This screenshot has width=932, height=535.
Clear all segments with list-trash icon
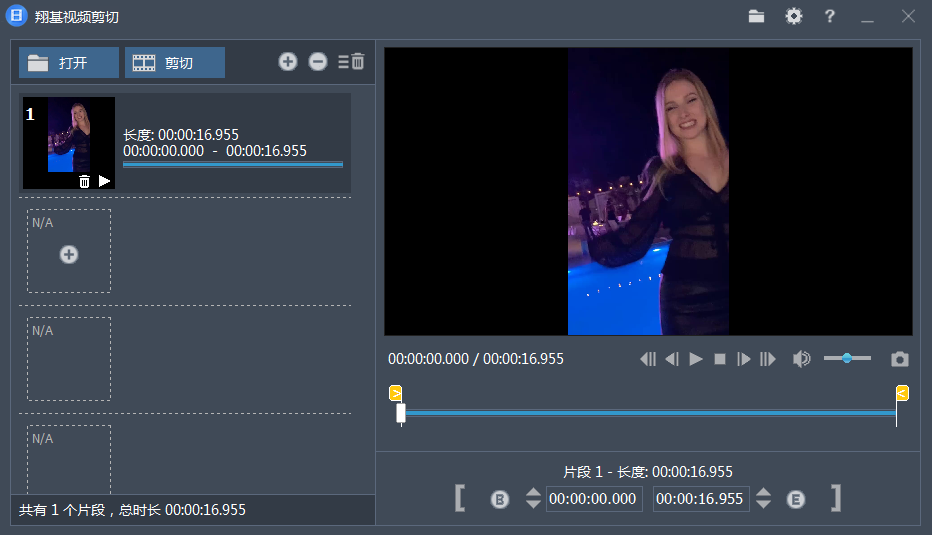point(351,62)
